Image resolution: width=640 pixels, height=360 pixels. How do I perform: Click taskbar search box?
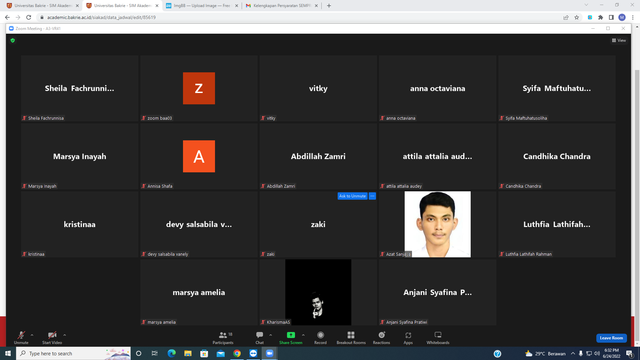73,353
